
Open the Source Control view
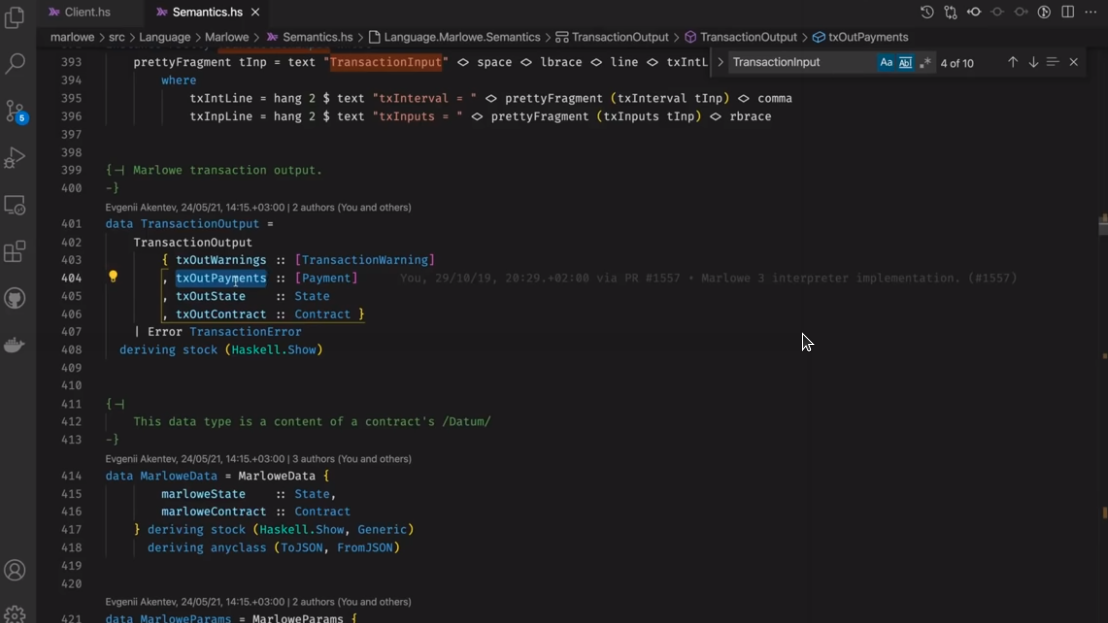tap(15, 110)
